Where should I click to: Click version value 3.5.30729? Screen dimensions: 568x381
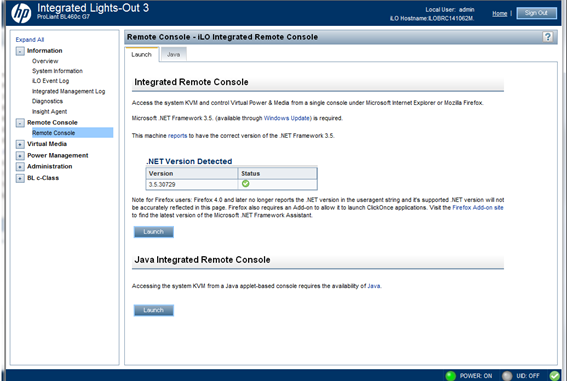162,185
